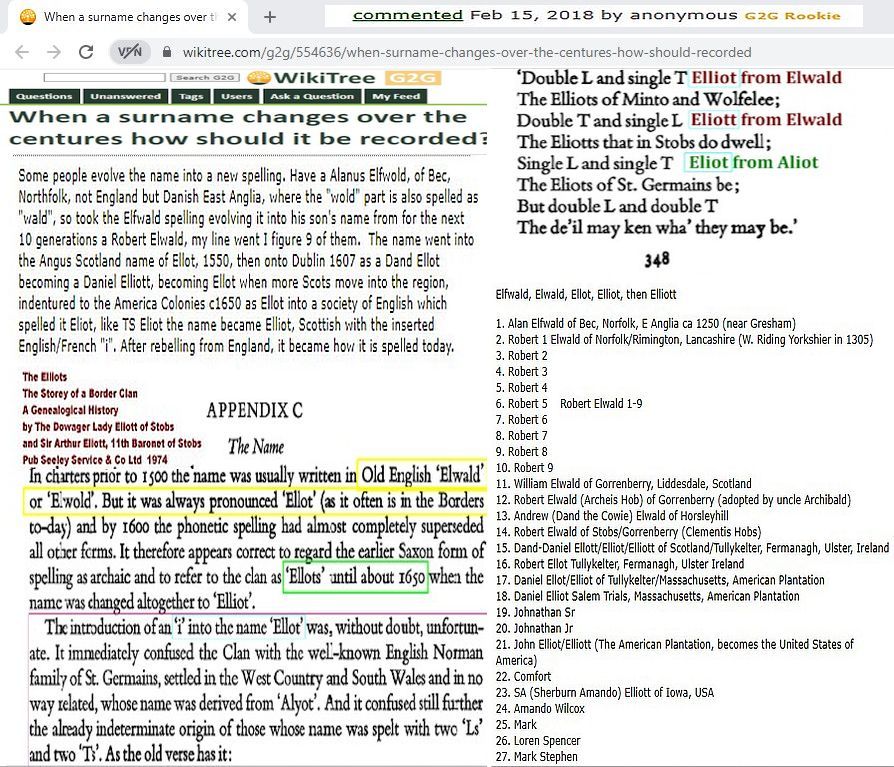Click the question title 'When a surname changes over the centures'
The height and width of the screenshot is (767, 894).
click(x=248, y=128)
